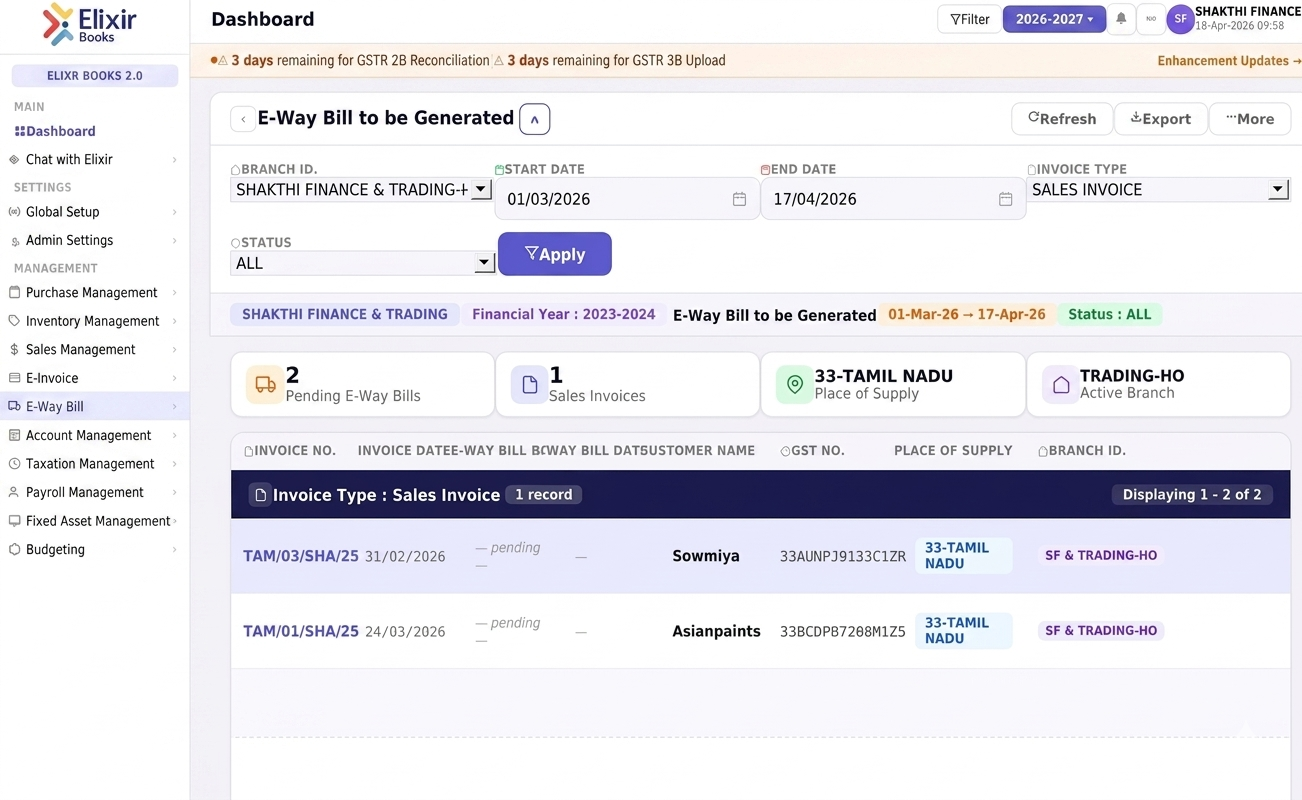Sort by Invoice No. column header
Screen dimensions: 1302x800
point(291,451)
